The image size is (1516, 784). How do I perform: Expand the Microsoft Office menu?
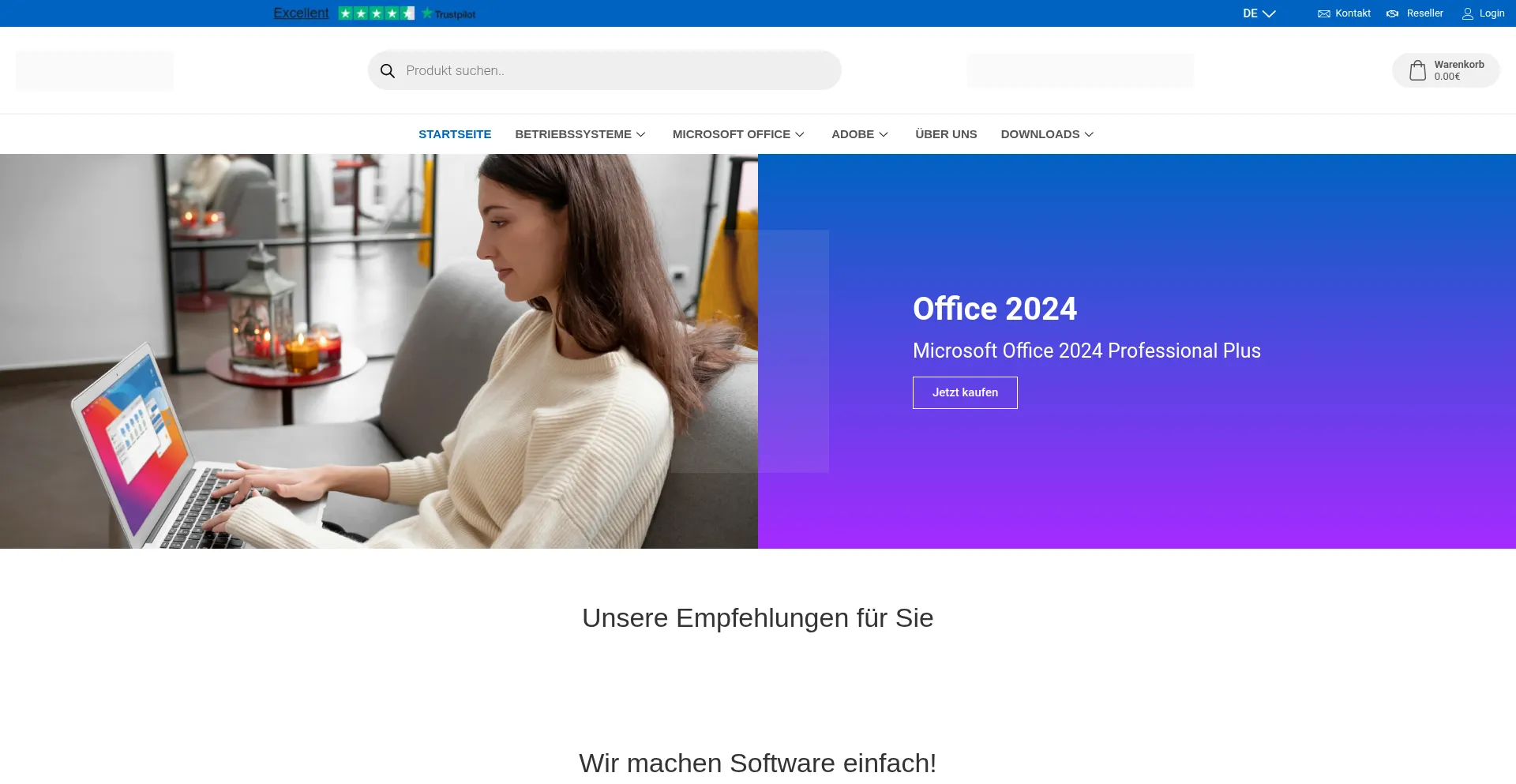tap(738, 134)
